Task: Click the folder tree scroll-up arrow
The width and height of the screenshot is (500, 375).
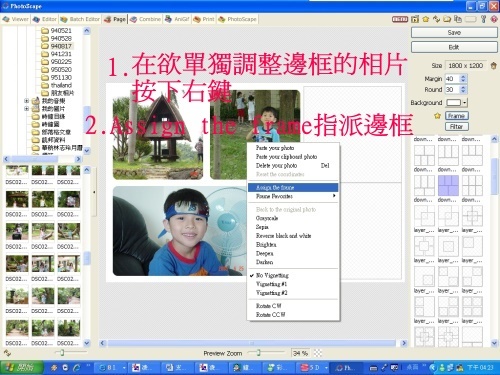Action: click(87, 31)
